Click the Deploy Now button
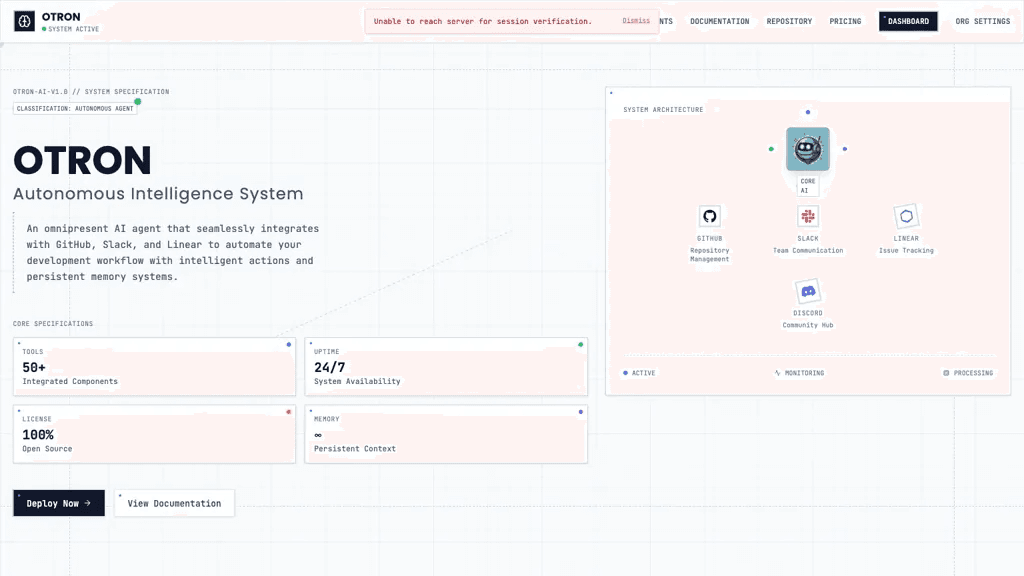The image size is (1024, 576). coord(59,503)
